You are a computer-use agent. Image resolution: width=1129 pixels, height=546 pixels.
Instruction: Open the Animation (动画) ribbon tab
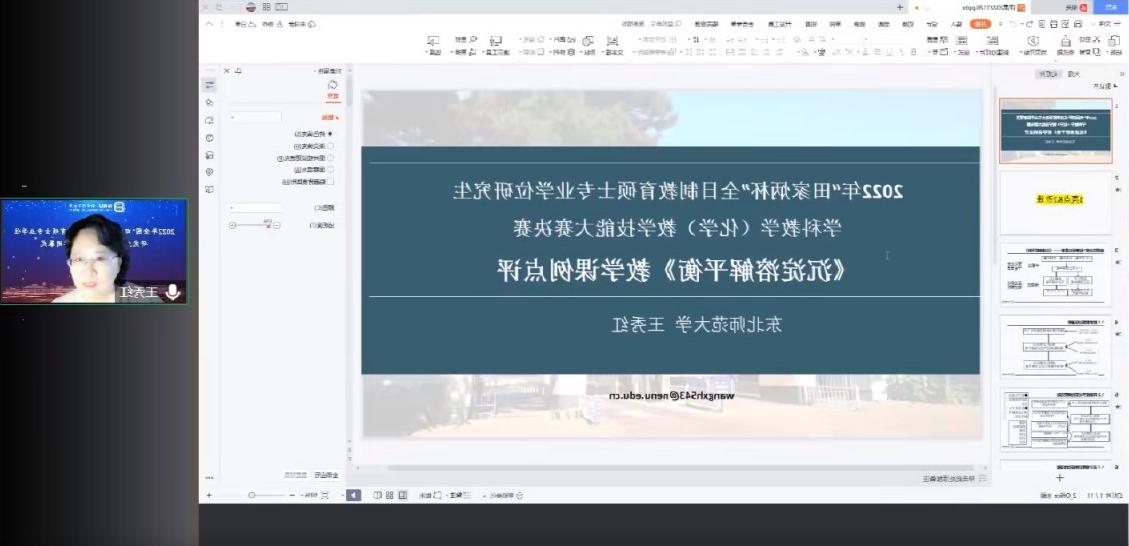pos(883,24)
